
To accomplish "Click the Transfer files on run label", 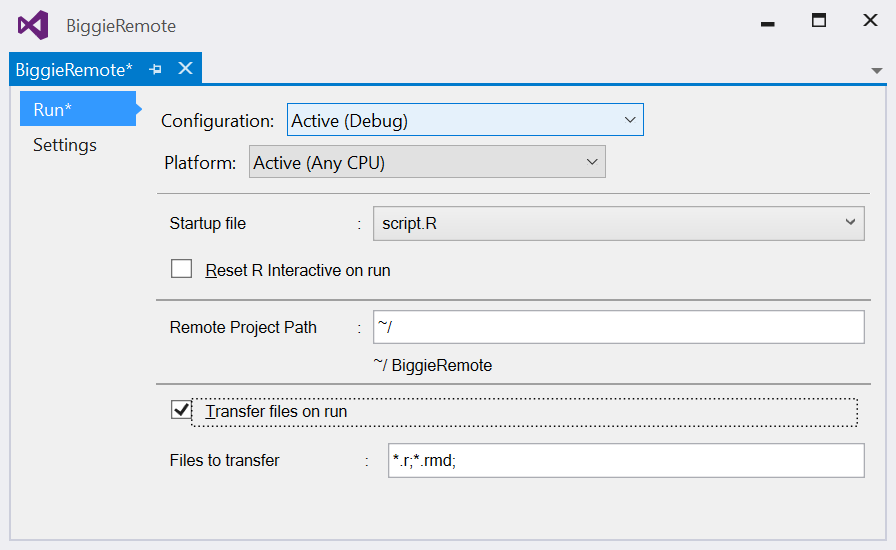I will (x=276, y=412).
